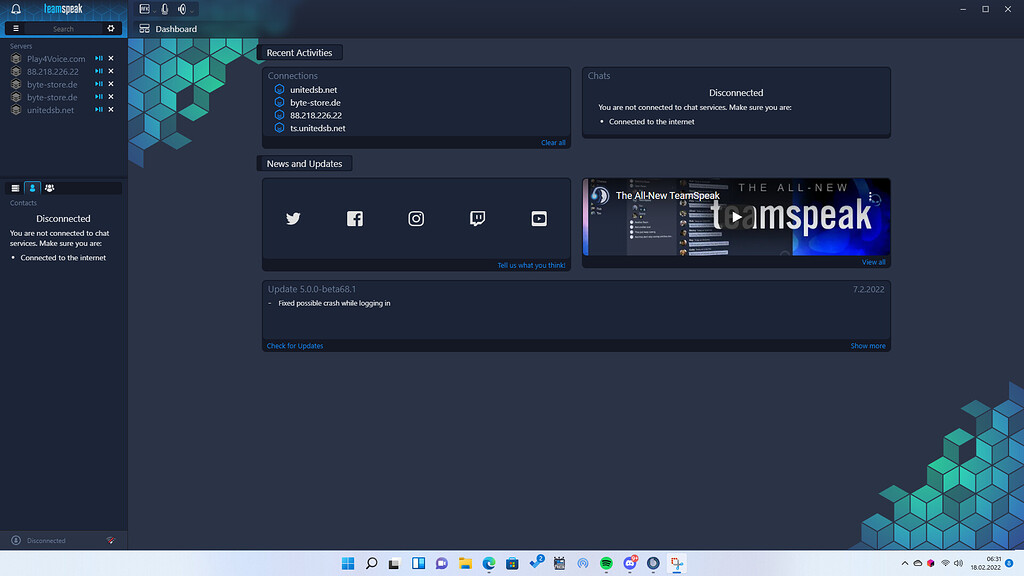Show more update notes
Viewport: 1024px width, 576px height.
(x=867, y=345)
